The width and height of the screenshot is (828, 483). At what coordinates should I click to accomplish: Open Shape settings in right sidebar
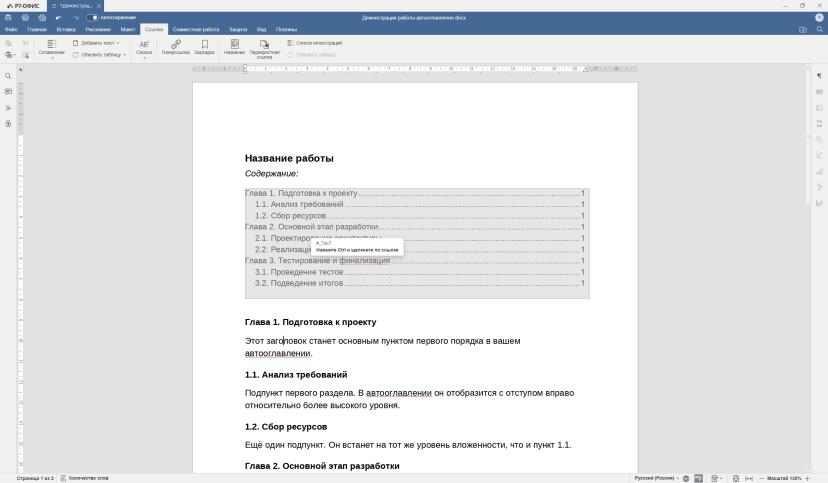pos(819,139)
